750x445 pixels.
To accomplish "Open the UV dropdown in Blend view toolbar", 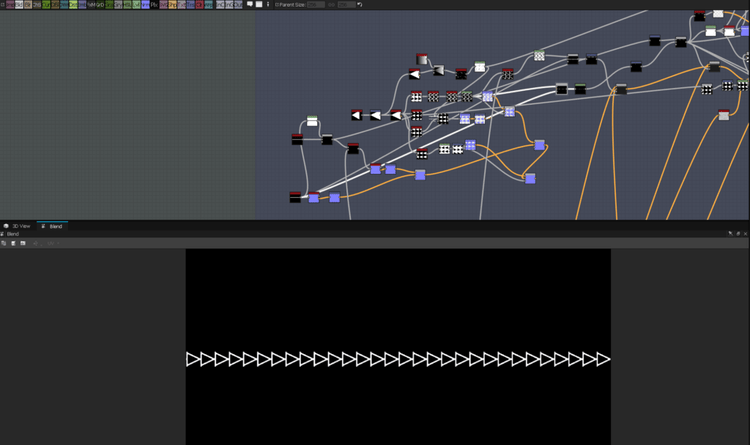I will 52,243.
